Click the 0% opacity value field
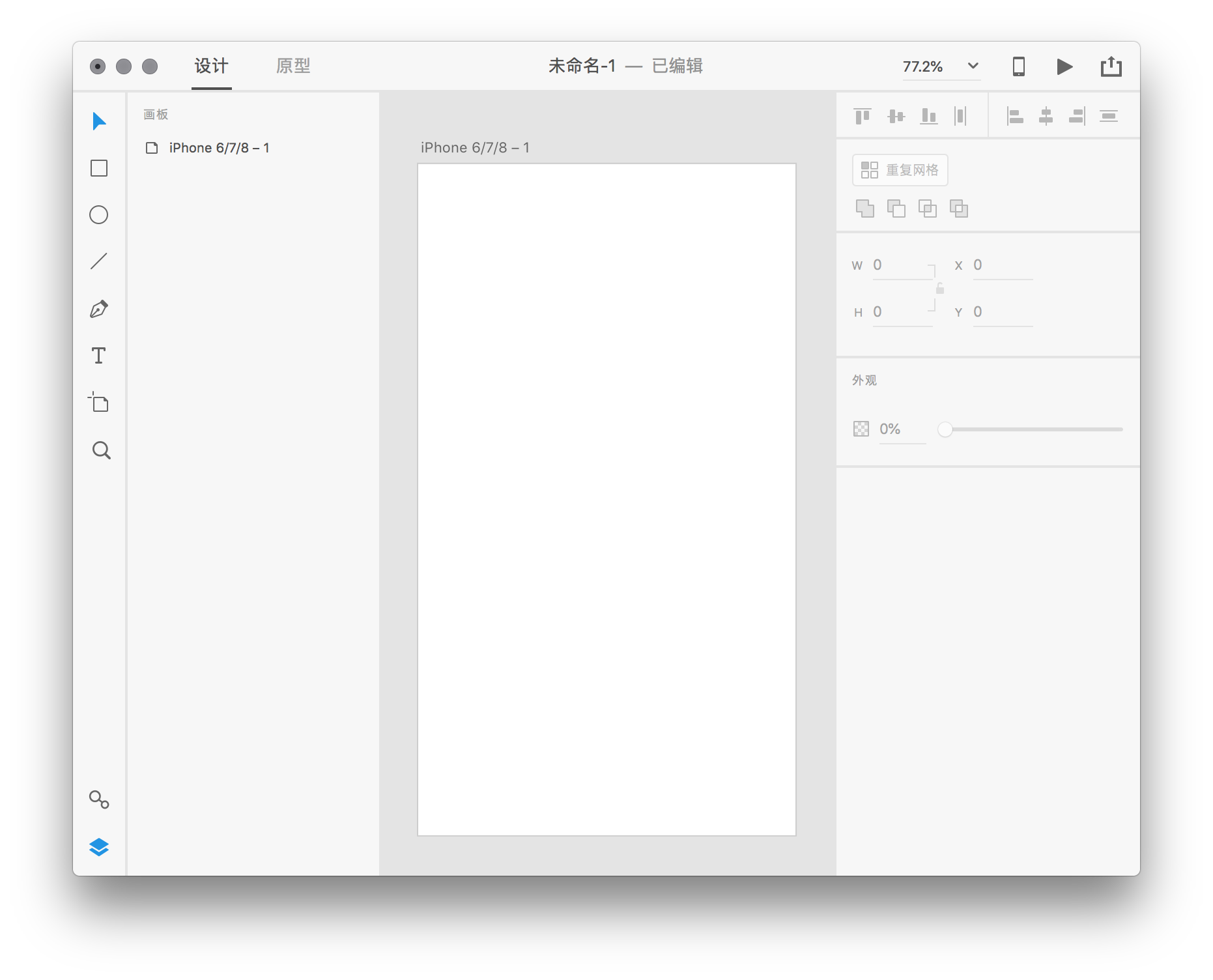Screen dimensions: 1213x980 tap(902, 429)
